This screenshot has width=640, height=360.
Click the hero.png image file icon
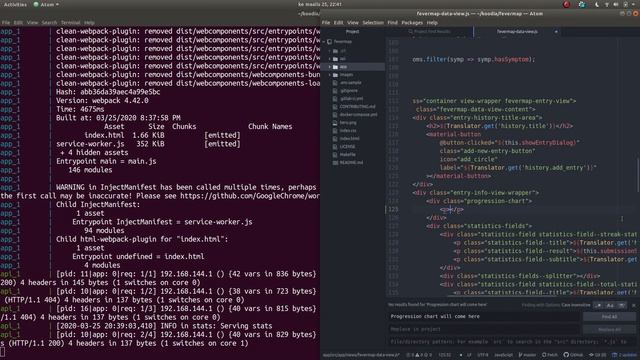pos(336,123)
